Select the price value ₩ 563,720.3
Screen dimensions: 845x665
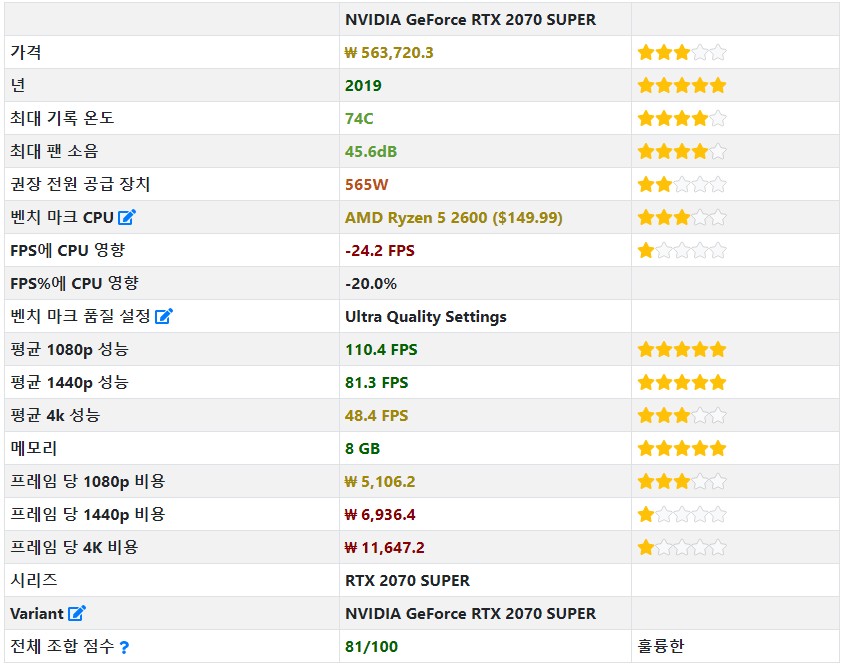click(x=389, y=52)
